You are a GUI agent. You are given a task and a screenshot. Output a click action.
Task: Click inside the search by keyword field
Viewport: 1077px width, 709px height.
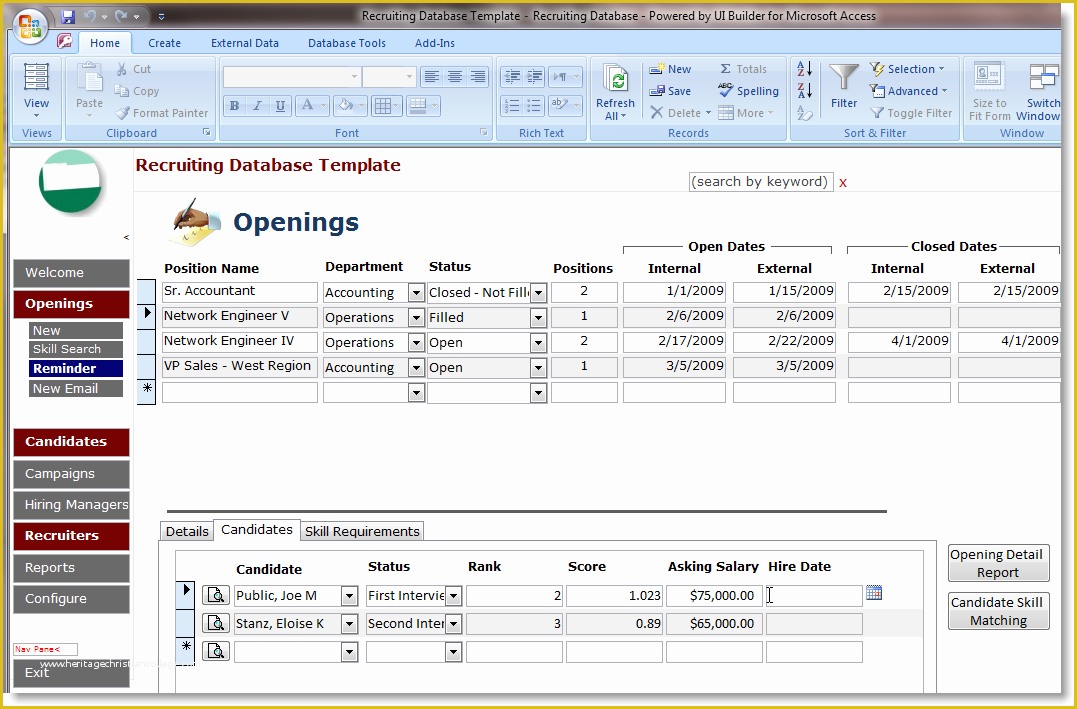[760, 182]
